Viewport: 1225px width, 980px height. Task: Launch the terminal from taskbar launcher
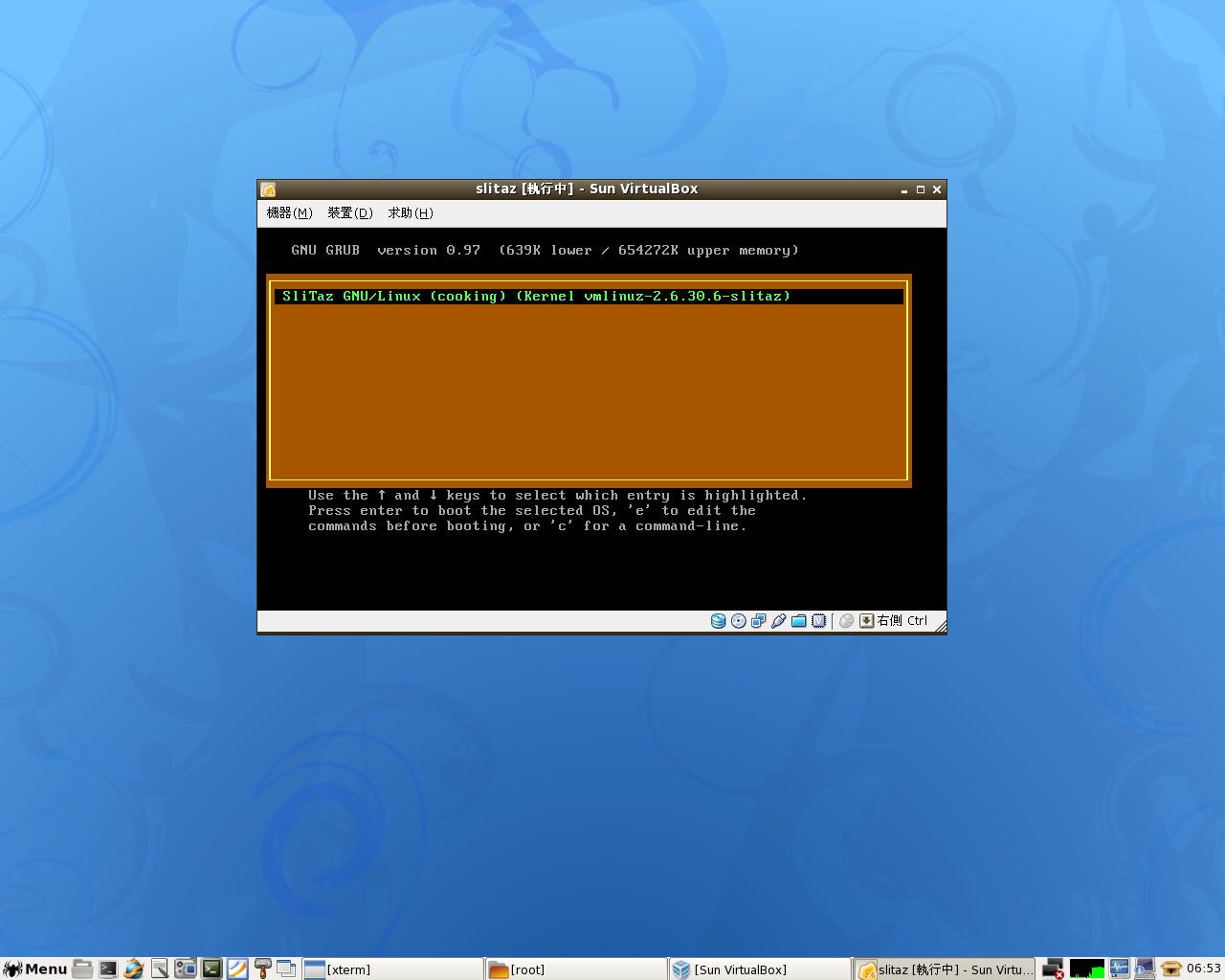(108, 969)
